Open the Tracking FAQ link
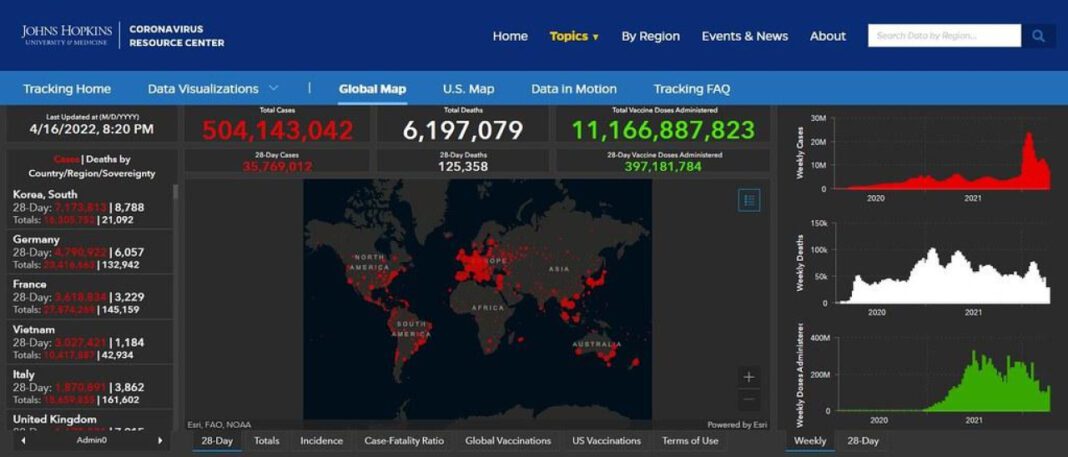The image size is (1068, 457). (691, 89)
